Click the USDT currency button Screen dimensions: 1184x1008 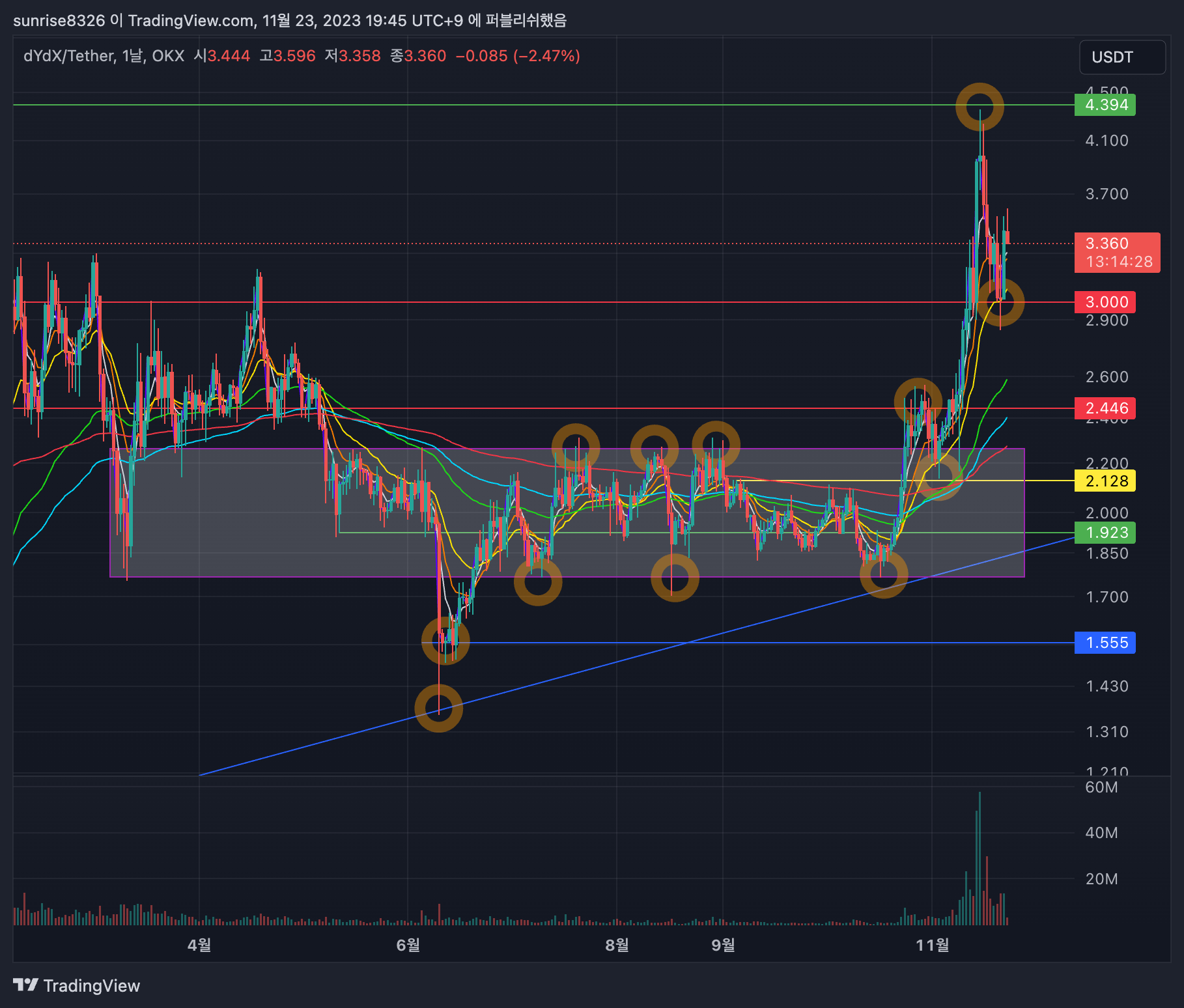coord(1122,57)
